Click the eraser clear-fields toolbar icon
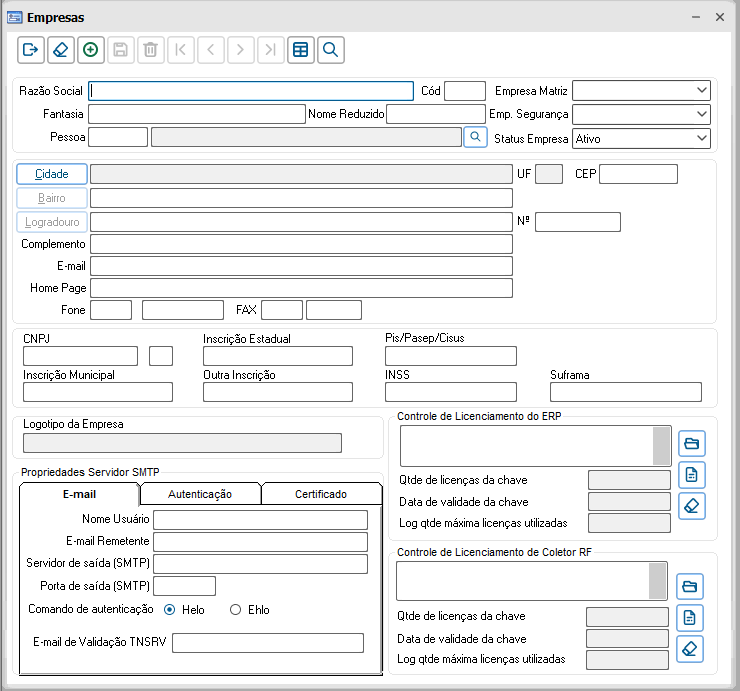Image resolution: width=740 pixels, height=691 pixels. [61, 49]
